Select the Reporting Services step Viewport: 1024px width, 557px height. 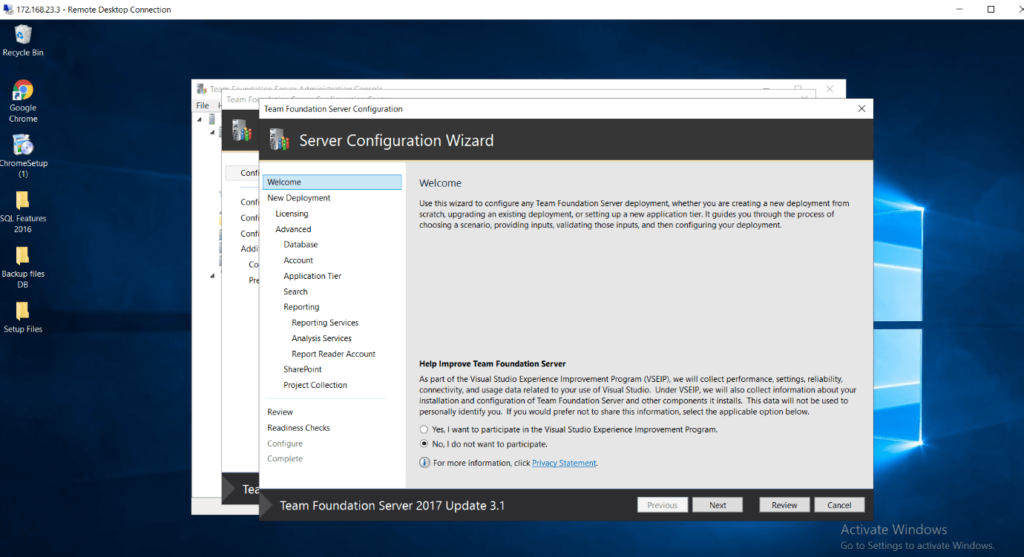click(x=325, y=323)
